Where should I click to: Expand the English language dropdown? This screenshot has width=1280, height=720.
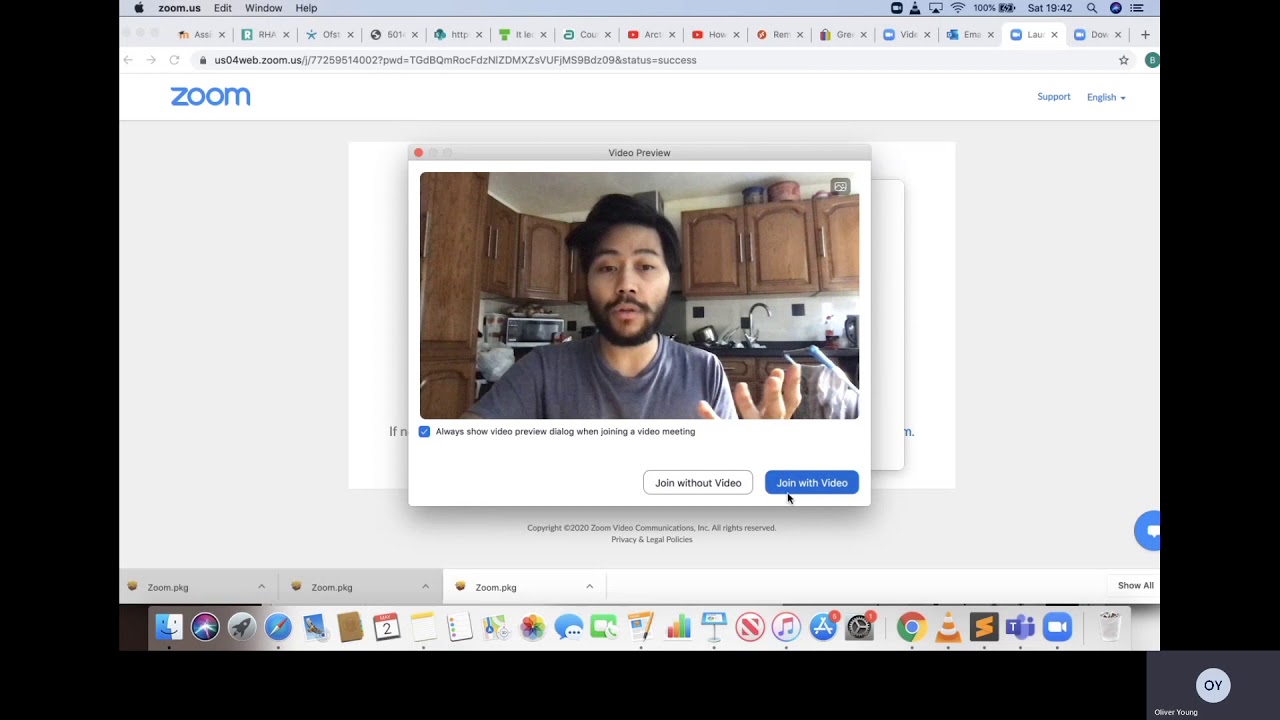pyautogui.click(x=1106, y=97)
